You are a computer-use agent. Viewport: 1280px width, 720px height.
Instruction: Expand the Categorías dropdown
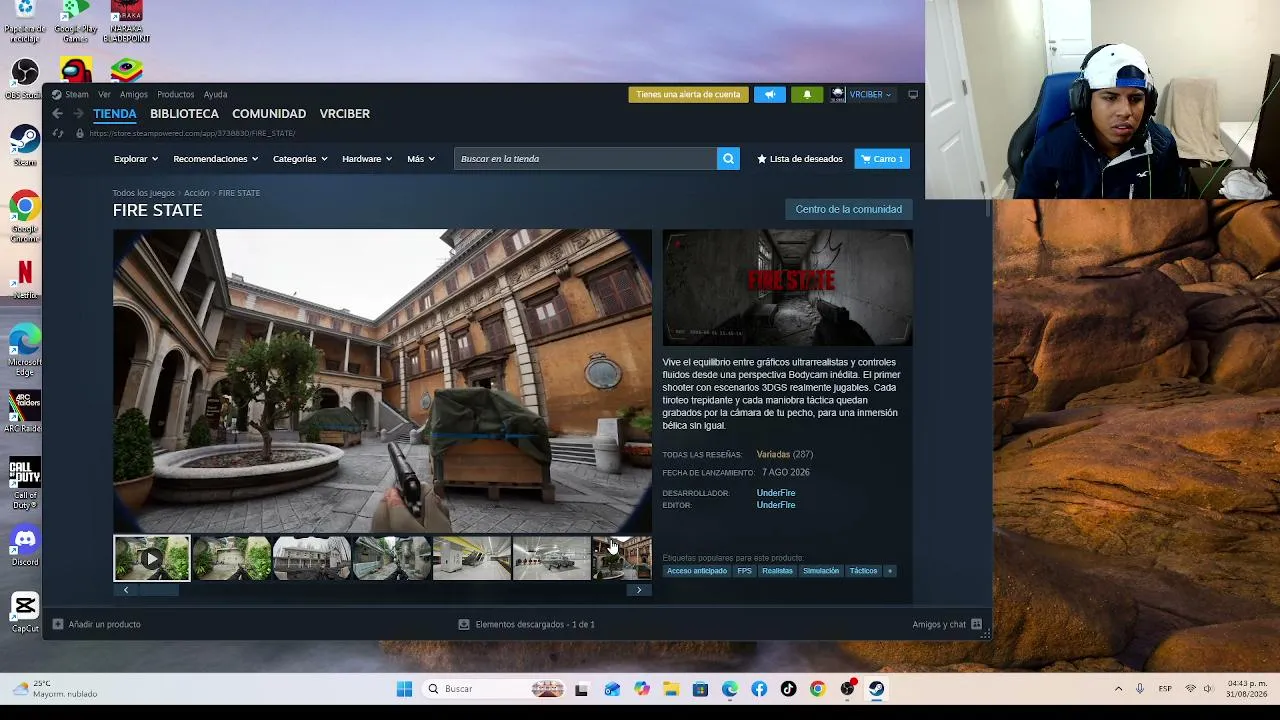[300, 159]
